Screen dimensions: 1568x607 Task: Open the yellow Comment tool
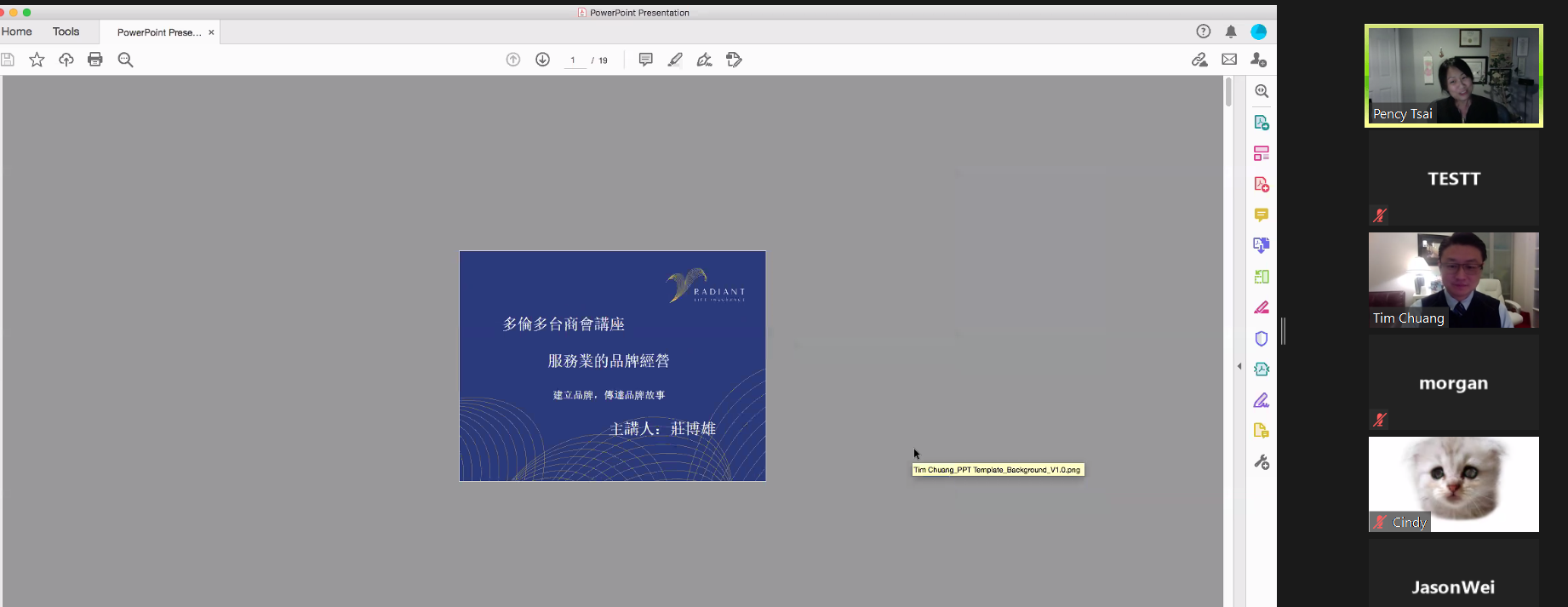(1262, 215)
